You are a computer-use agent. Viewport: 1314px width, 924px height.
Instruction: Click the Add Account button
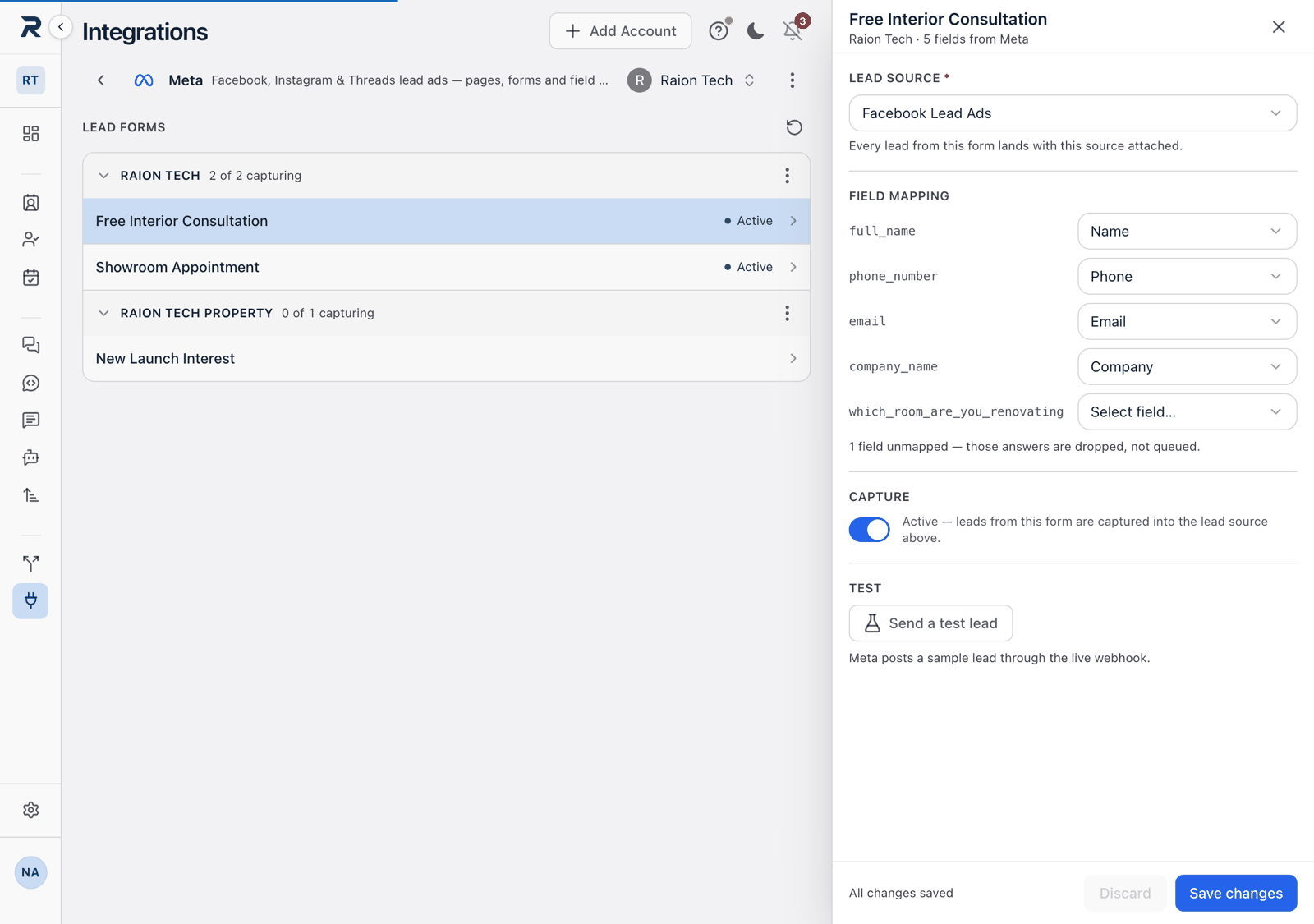620,30
